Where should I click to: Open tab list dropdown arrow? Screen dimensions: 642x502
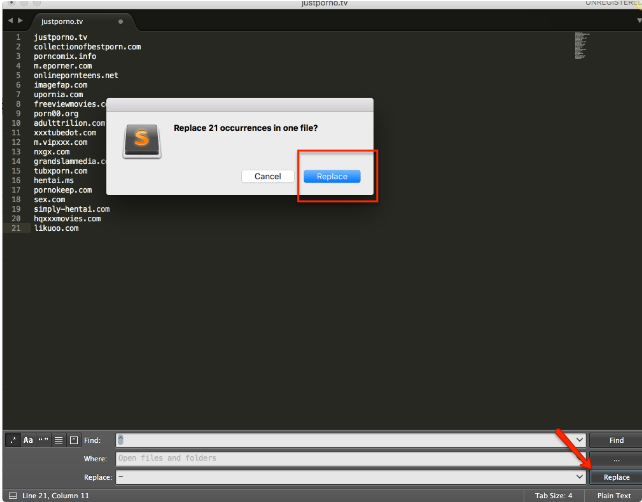639,20
